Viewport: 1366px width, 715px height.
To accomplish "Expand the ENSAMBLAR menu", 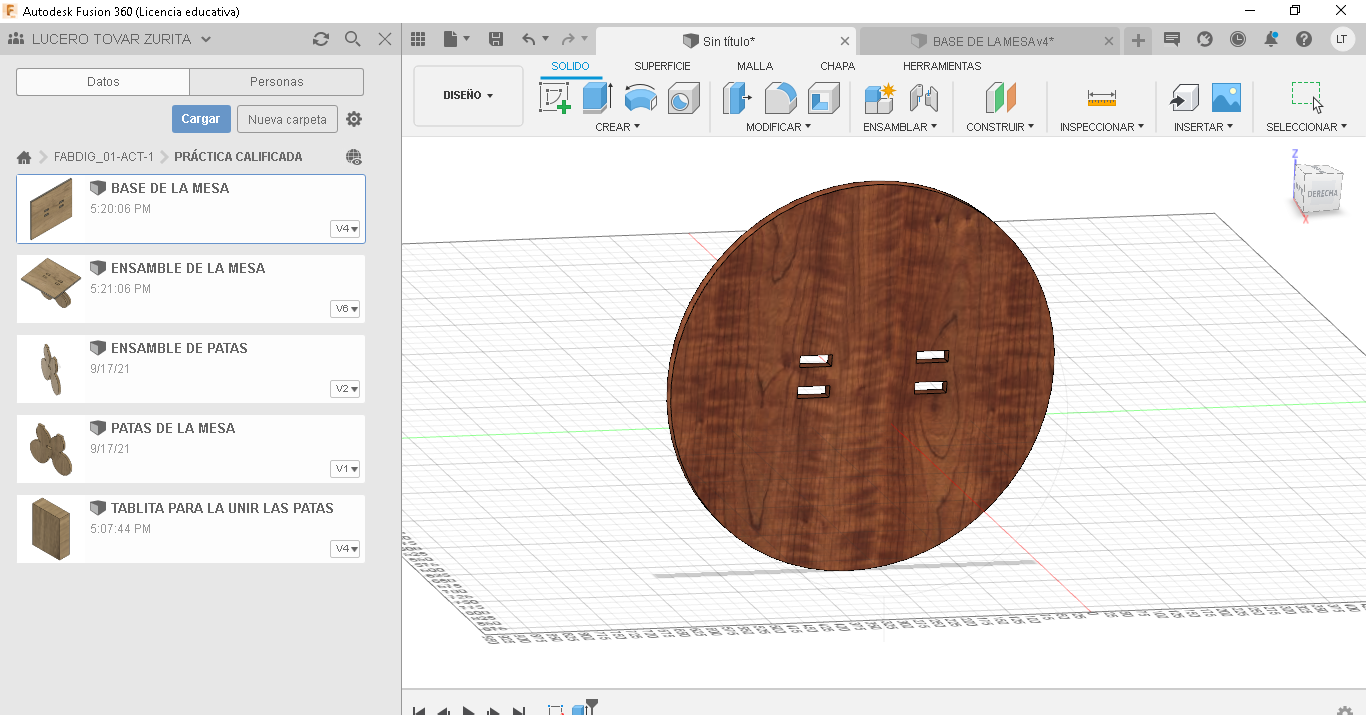I will (900, 127).
